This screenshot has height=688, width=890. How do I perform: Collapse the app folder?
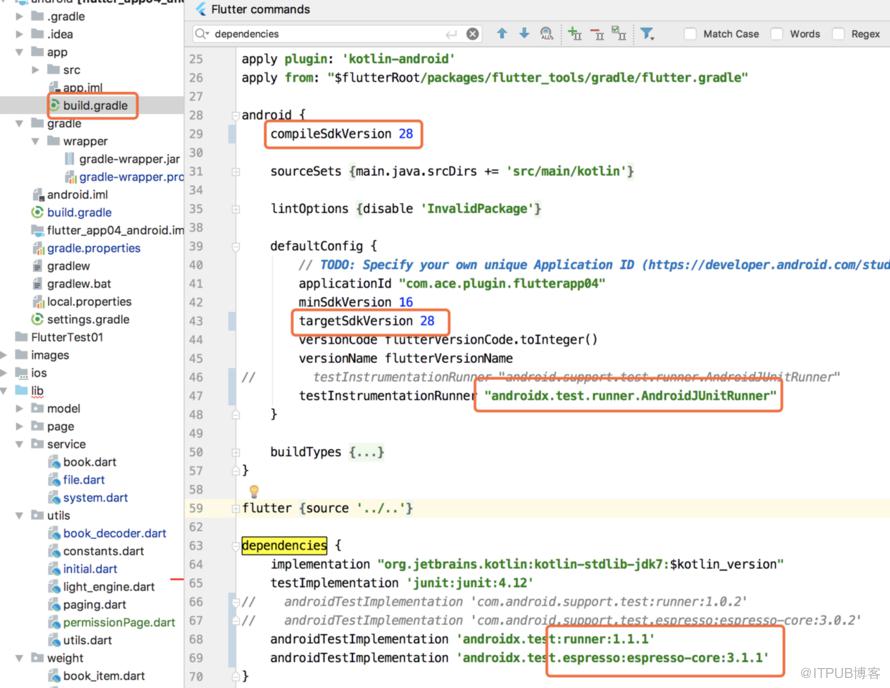tap(19, 52)
